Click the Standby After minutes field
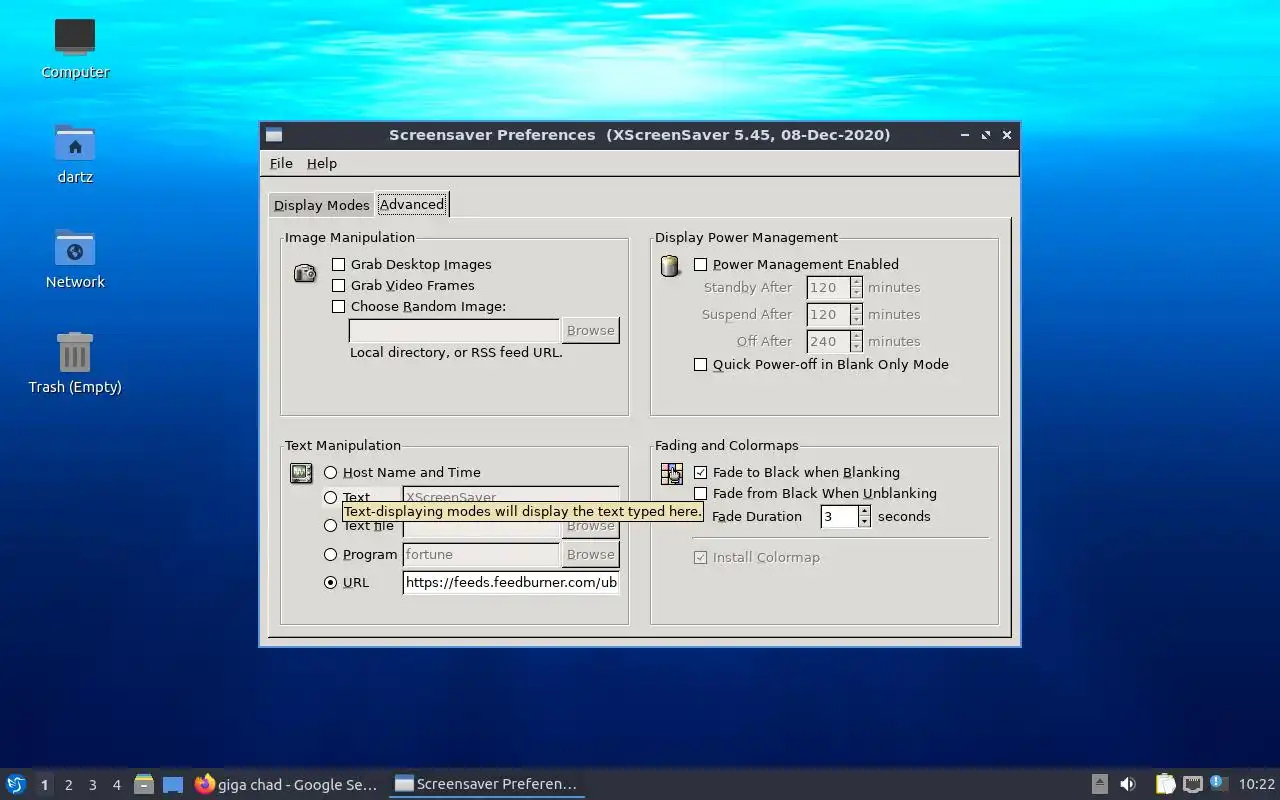 pos(828,288)
